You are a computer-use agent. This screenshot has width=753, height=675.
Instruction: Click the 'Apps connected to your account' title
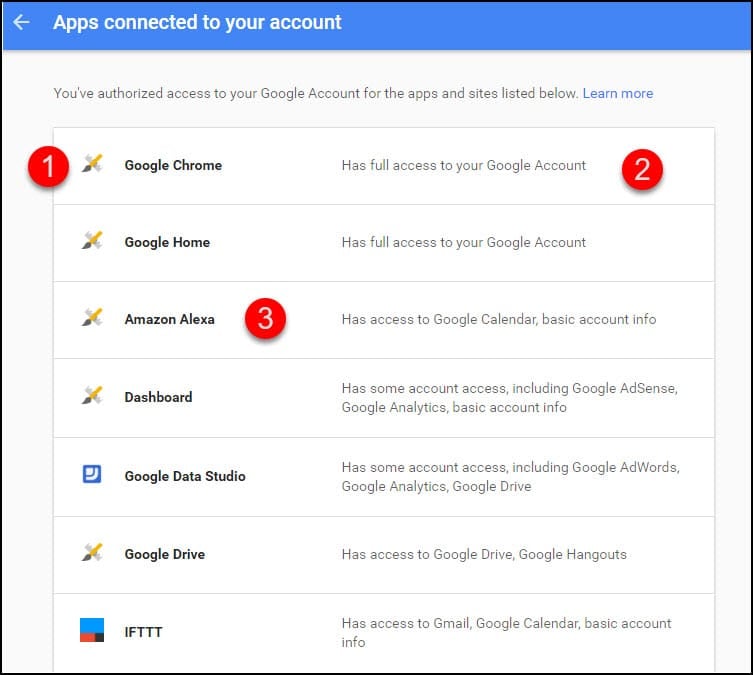(x=197, y=23)
